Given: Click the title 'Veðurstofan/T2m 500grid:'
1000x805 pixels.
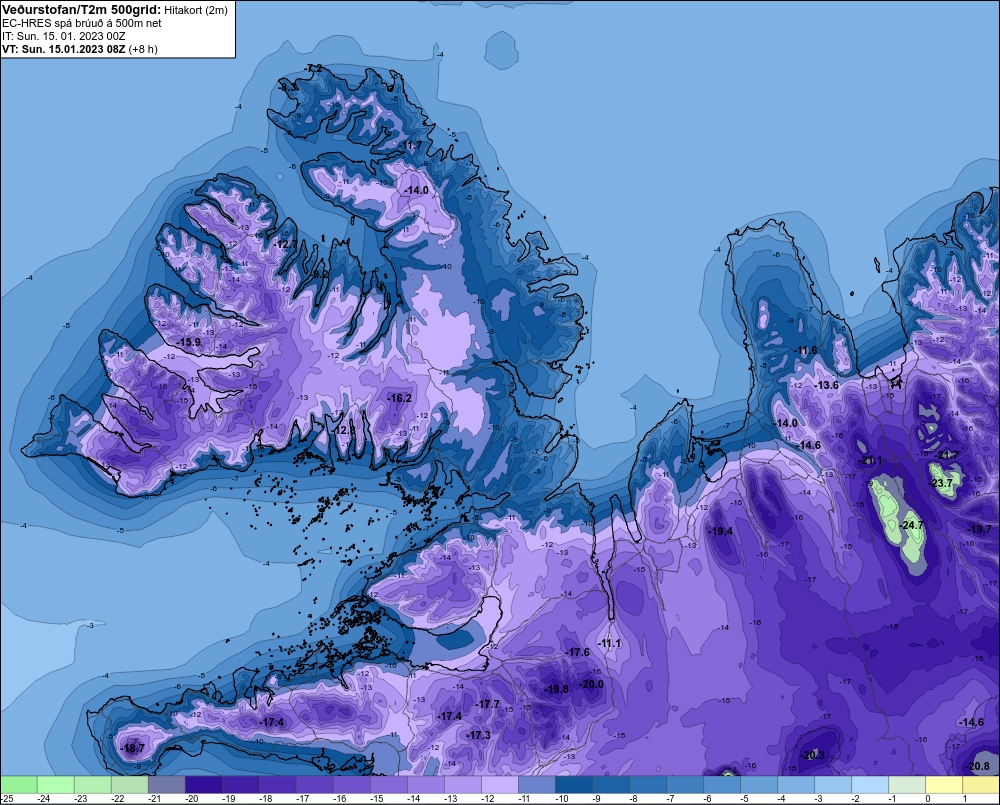Looking at the screenshot, I should point(82,10).
